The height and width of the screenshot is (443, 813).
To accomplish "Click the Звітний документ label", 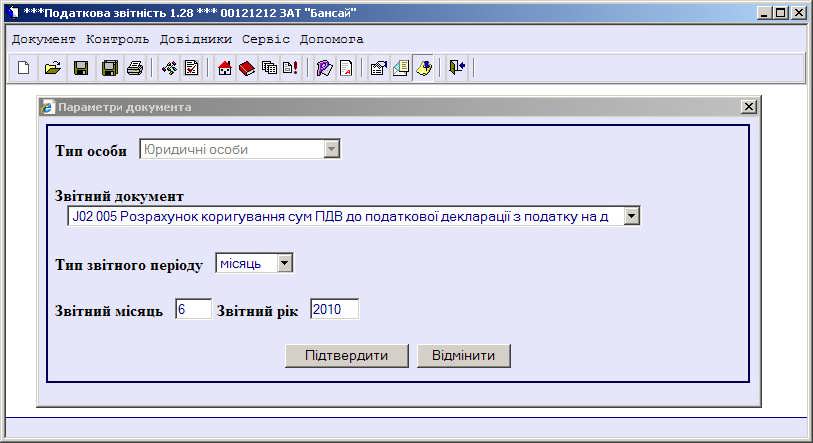I will [119, 196].
